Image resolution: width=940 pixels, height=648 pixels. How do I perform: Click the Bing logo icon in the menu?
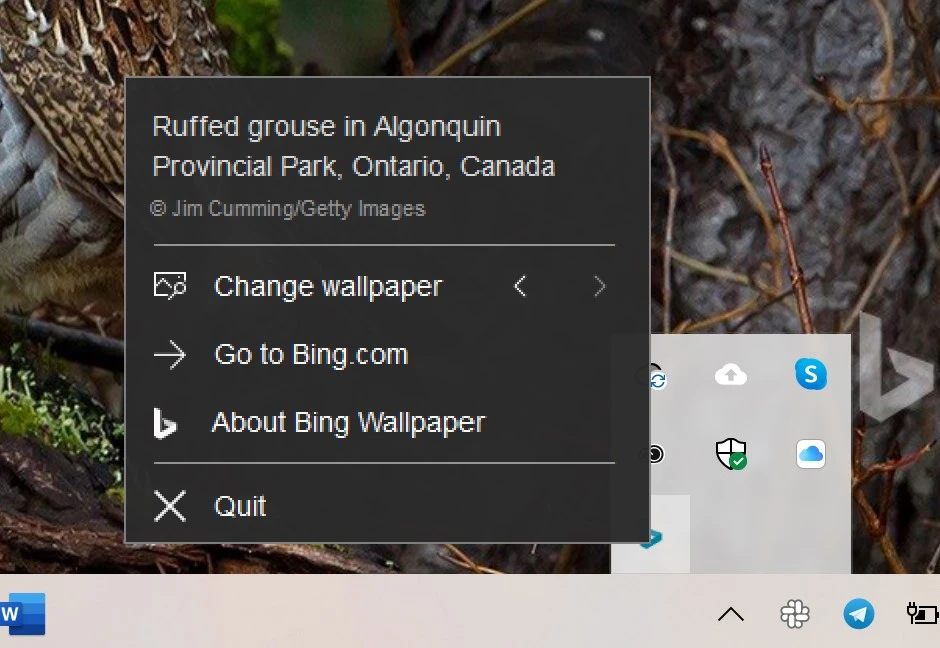click(165, 423)
